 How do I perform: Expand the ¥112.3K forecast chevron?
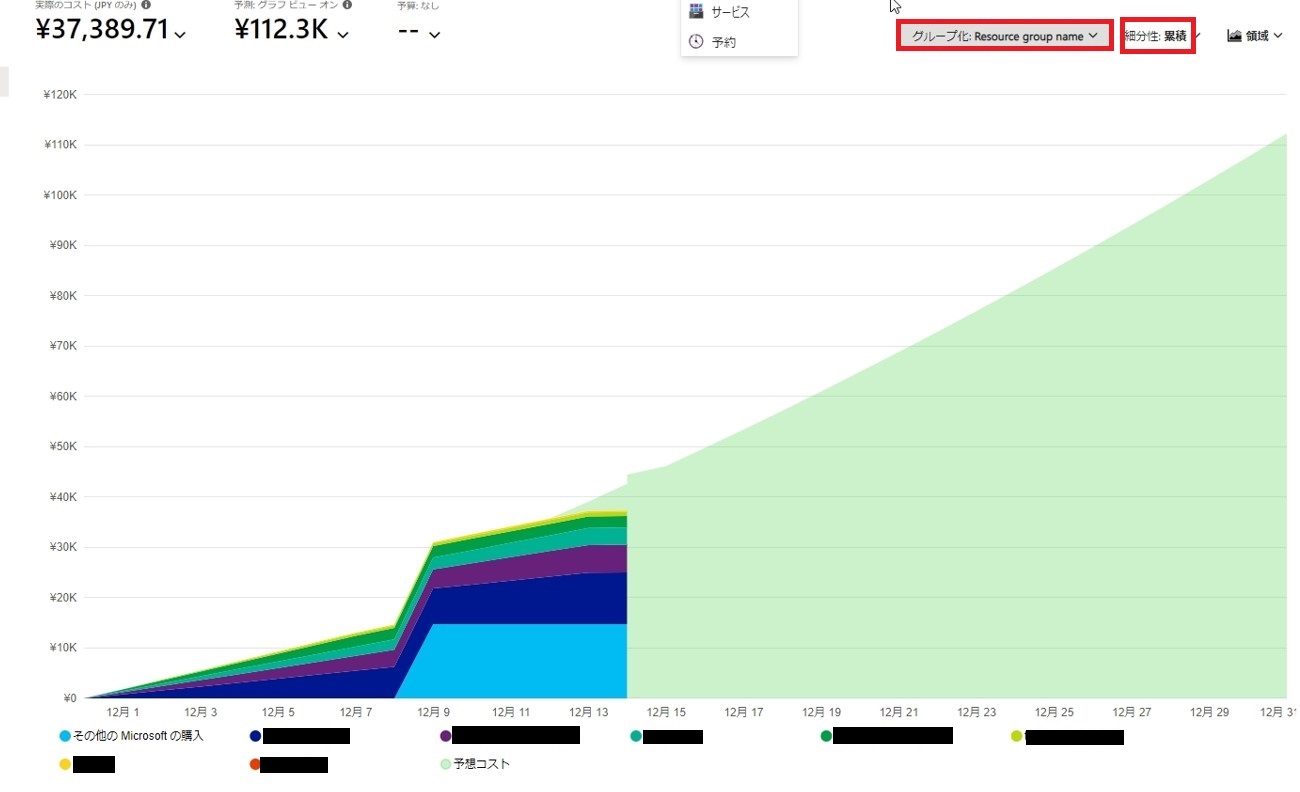(343, 35)
